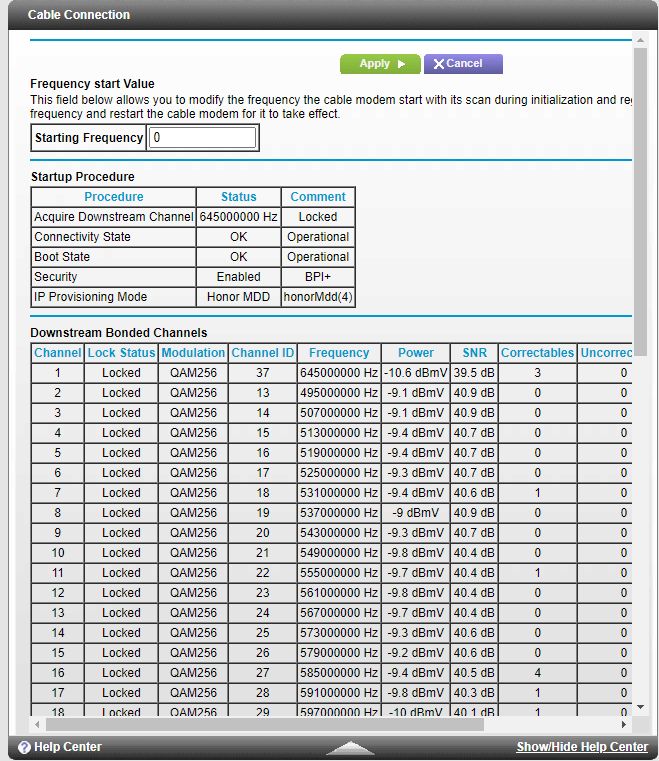Select the 645000000 Hz status cell in Startup Procedure
Screen dimensions: 659x761
click(238, 216)
